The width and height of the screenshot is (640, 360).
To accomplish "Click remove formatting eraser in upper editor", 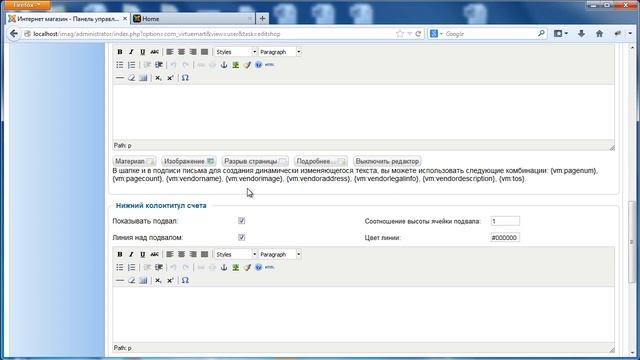I will 131,78.
